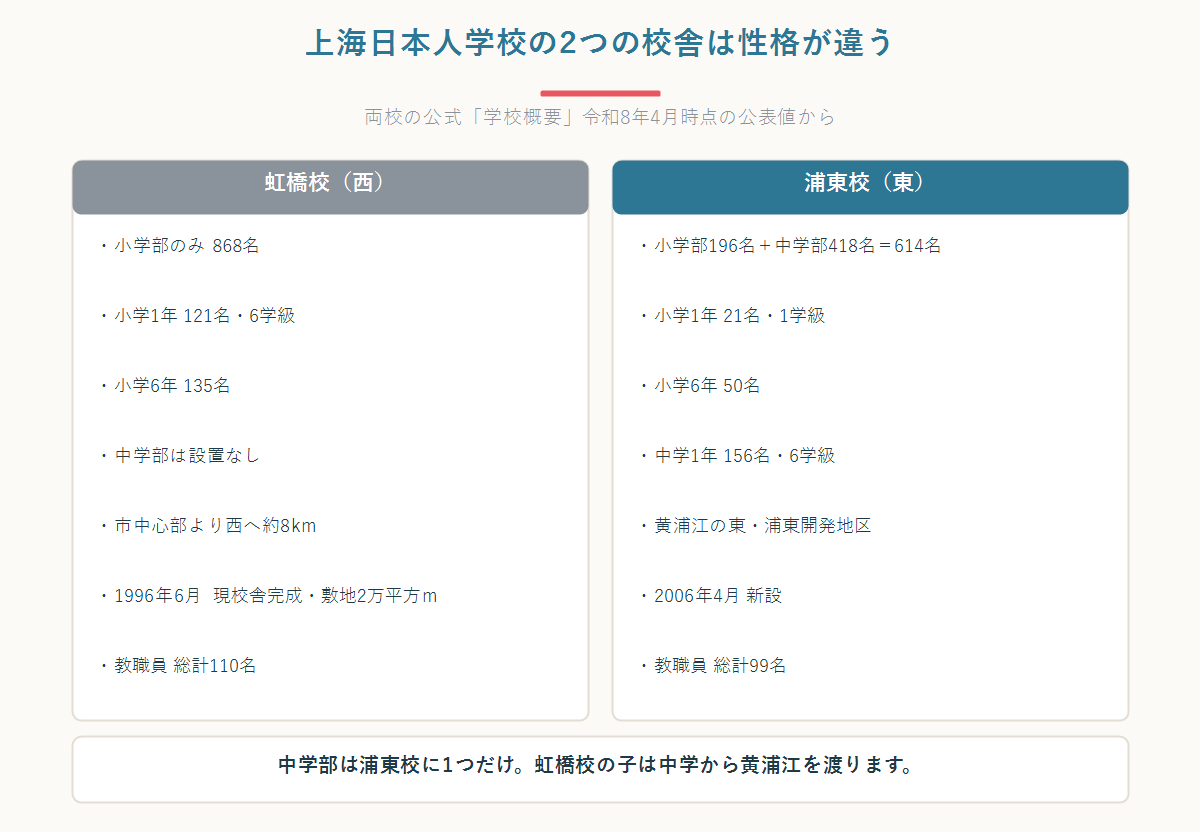Click the line 教職員 総計99名
The image size is (1200, 832).
(712, 665)
